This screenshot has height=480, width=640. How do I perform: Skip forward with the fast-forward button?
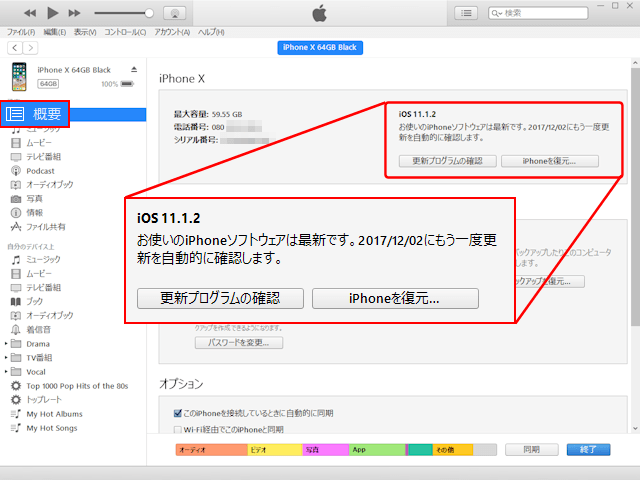click(74, 13)
